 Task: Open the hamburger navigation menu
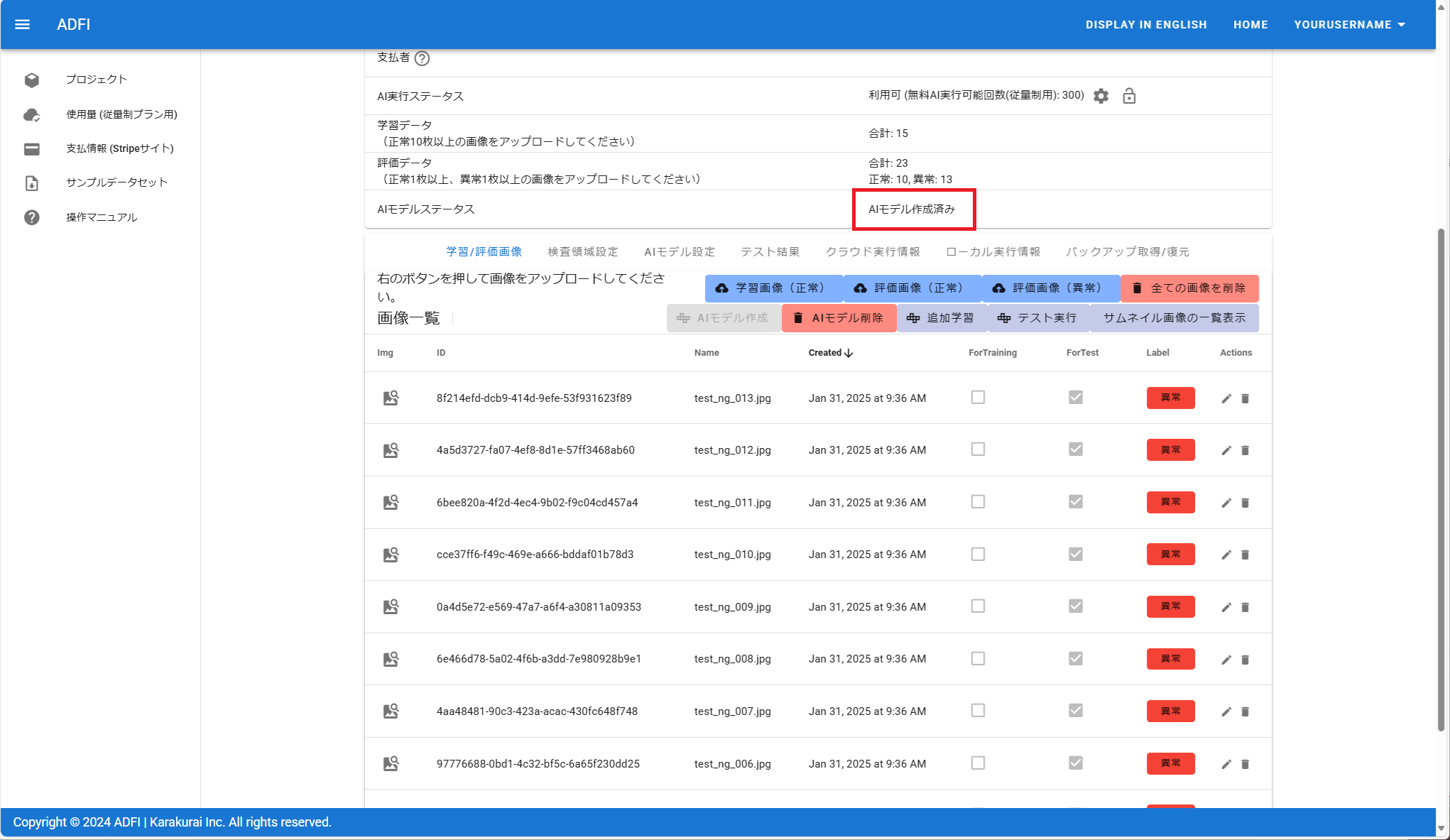pos(22,24)
